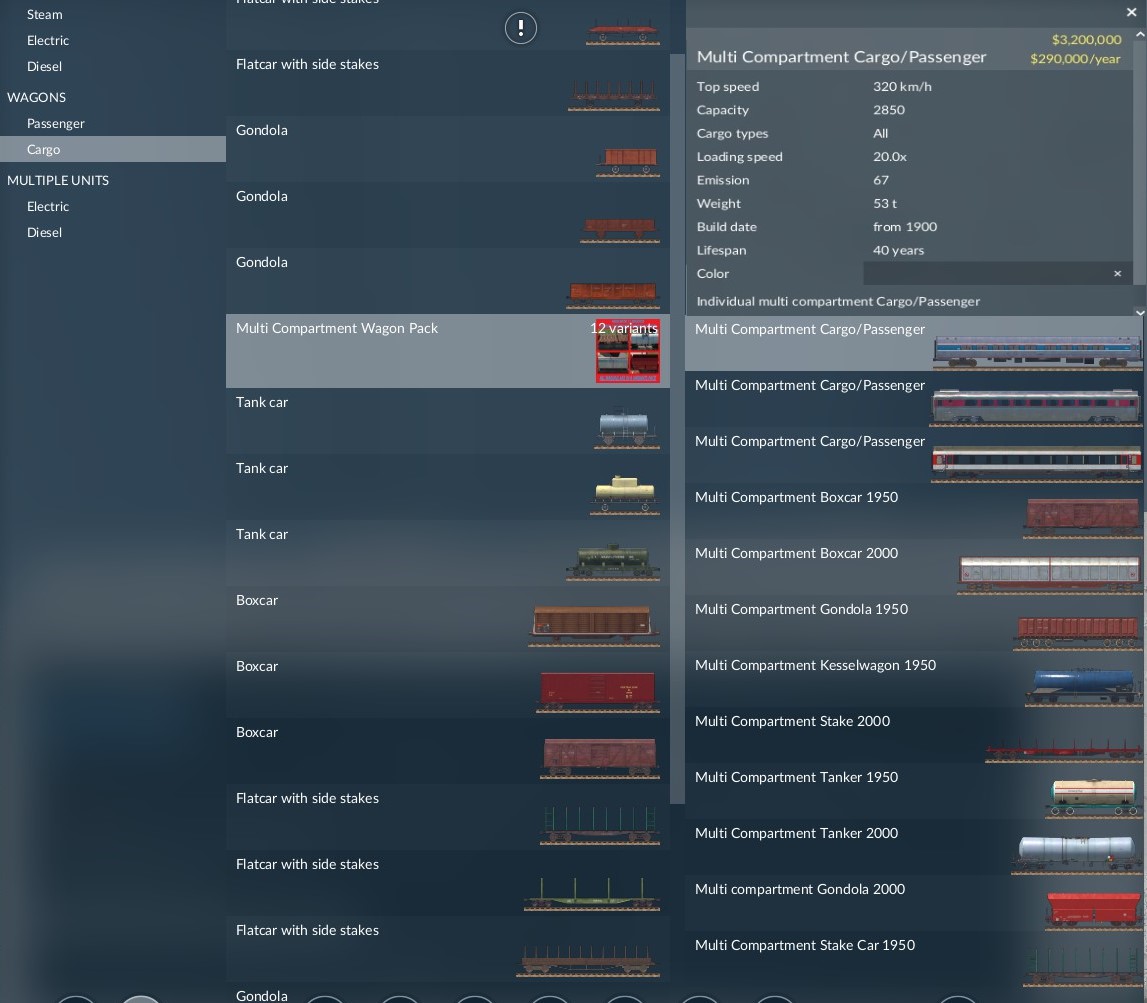Choose the grey and red Cargo/Passenger variant
This screenshot has width=1147, height=1003.
(x=914, y=399)
